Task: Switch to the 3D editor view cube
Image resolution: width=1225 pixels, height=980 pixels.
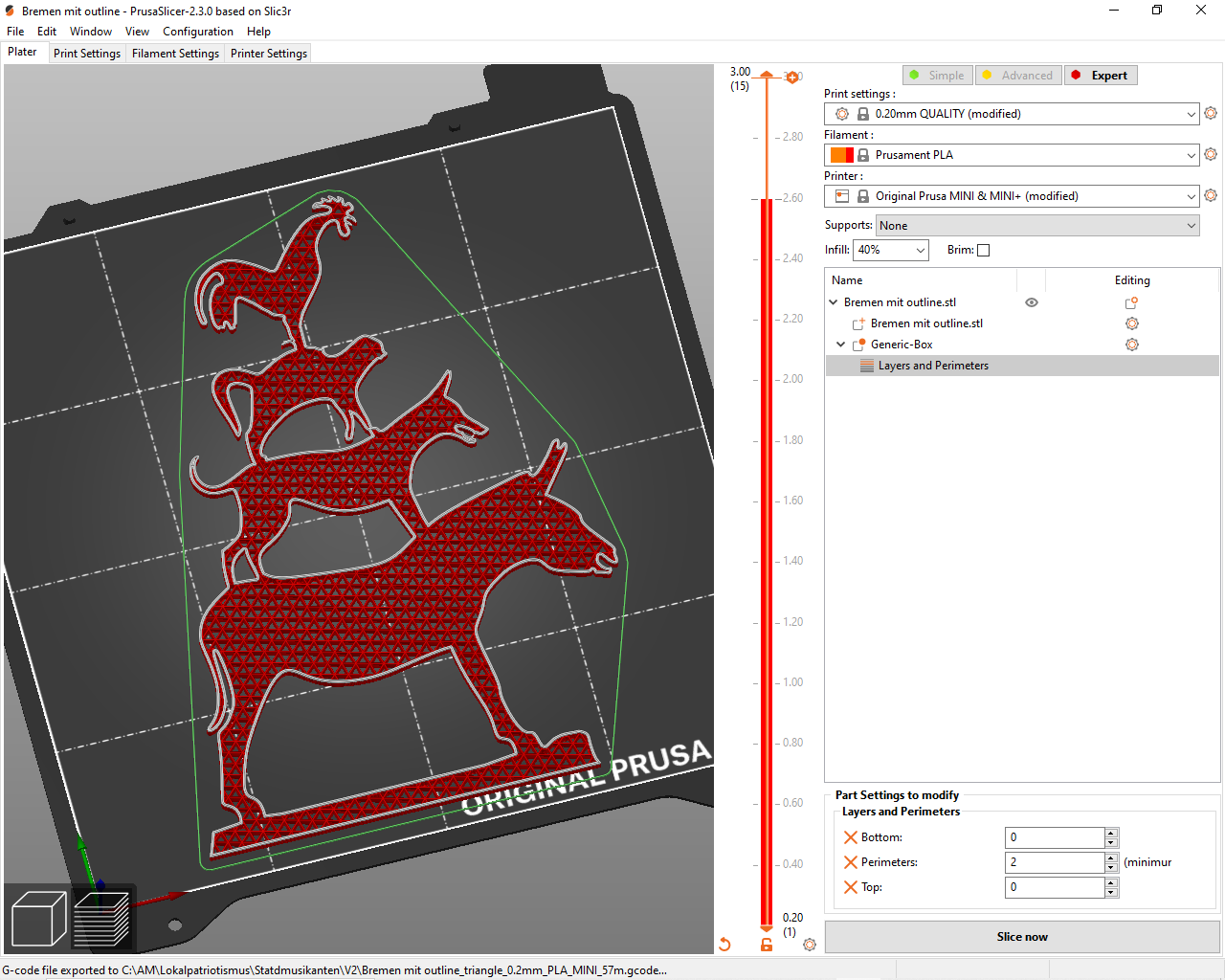Action: tap(38, 918)
